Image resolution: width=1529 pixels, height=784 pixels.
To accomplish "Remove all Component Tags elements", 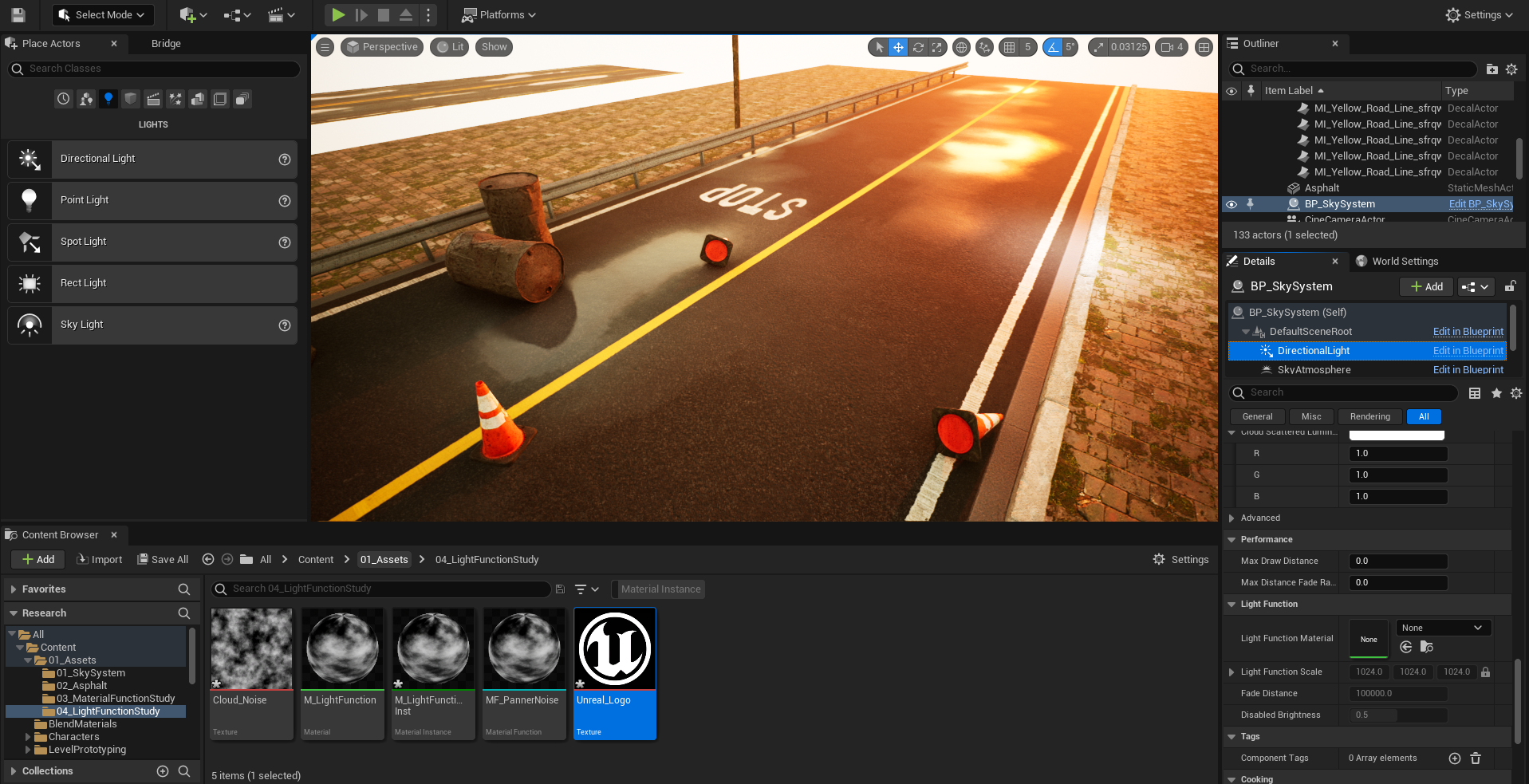I will tap(1476, 758).
